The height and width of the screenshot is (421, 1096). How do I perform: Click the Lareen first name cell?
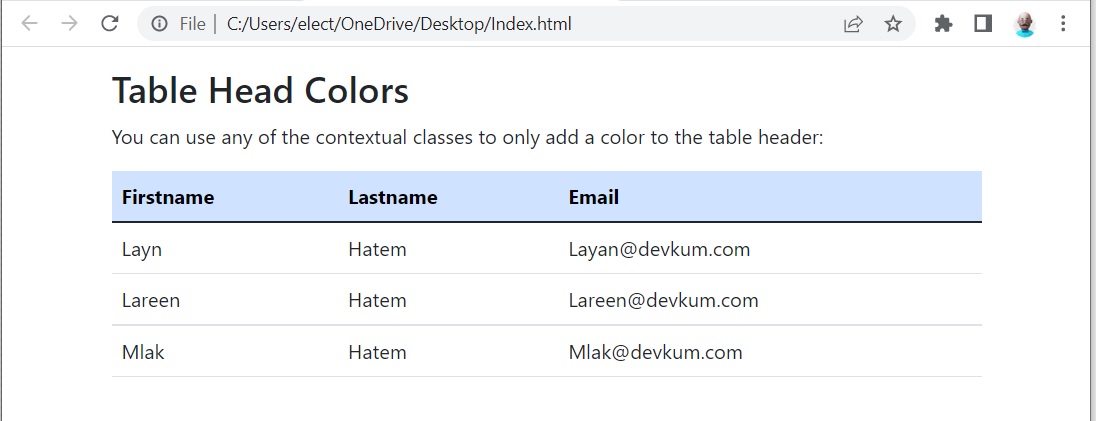click(x=151, y=300)
